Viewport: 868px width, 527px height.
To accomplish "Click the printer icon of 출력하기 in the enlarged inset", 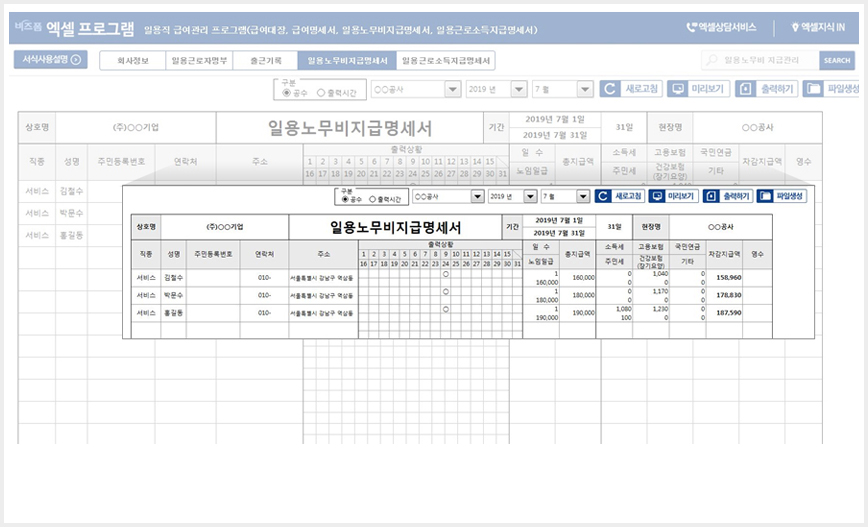I will 711,196.
